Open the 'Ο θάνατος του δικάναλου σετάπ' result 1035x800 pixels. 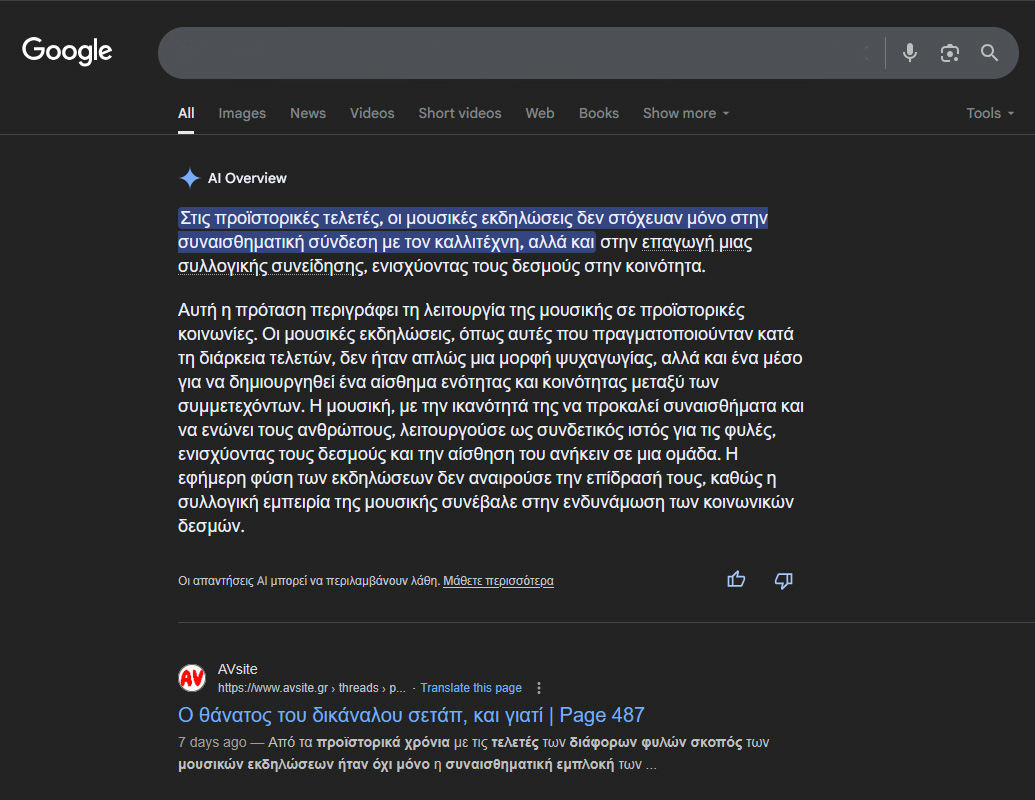(x=411, y=715)
